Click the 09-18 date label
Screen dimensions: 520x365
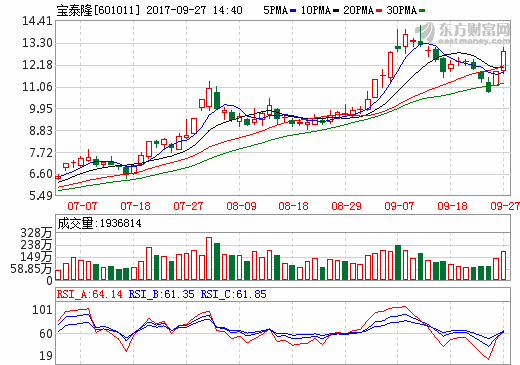tap(452, 206)
